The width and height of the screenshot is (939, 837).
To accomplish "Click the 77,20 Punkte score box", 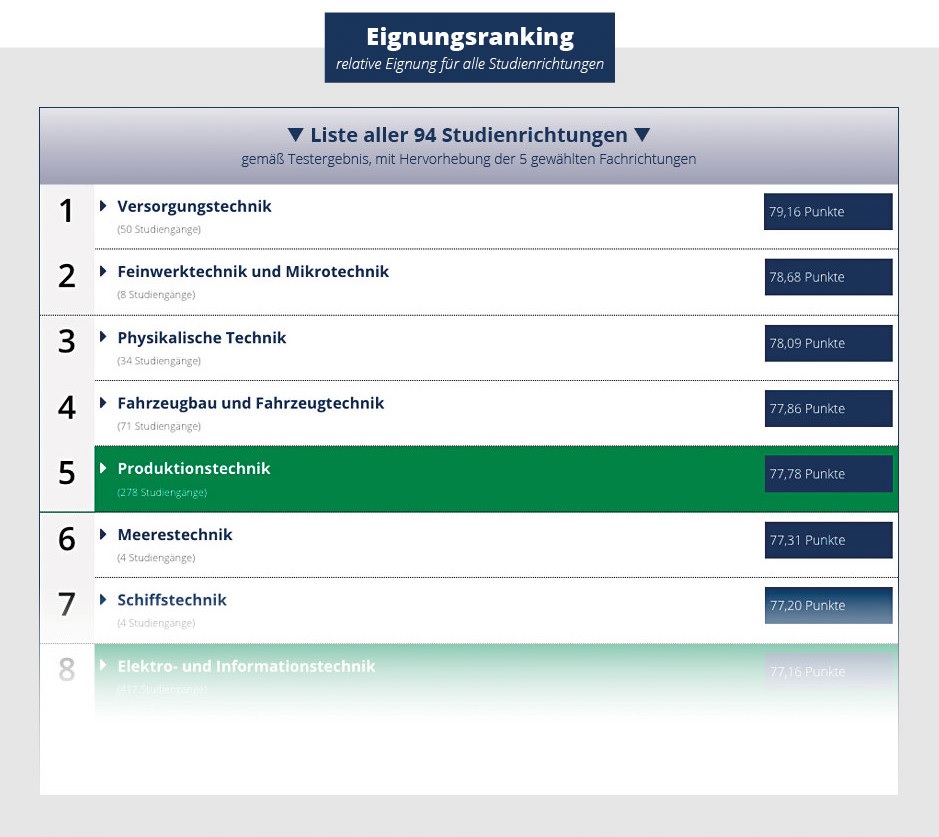I will 828,605.
